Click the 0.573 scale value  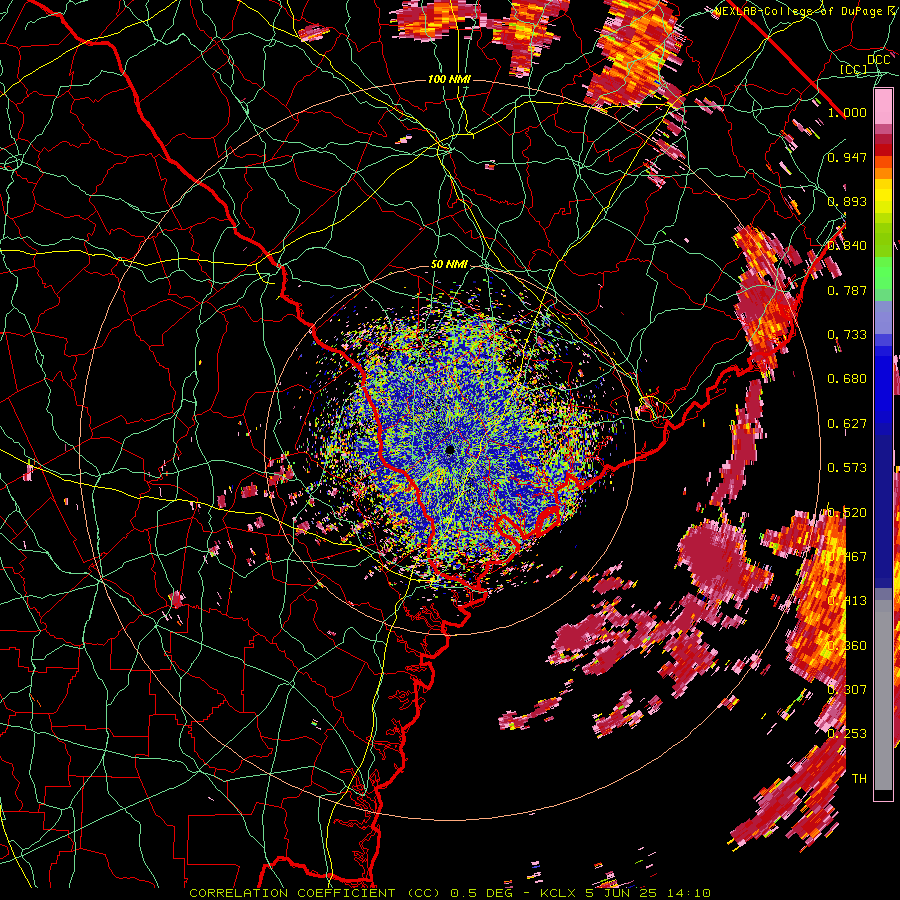(847, 468)
